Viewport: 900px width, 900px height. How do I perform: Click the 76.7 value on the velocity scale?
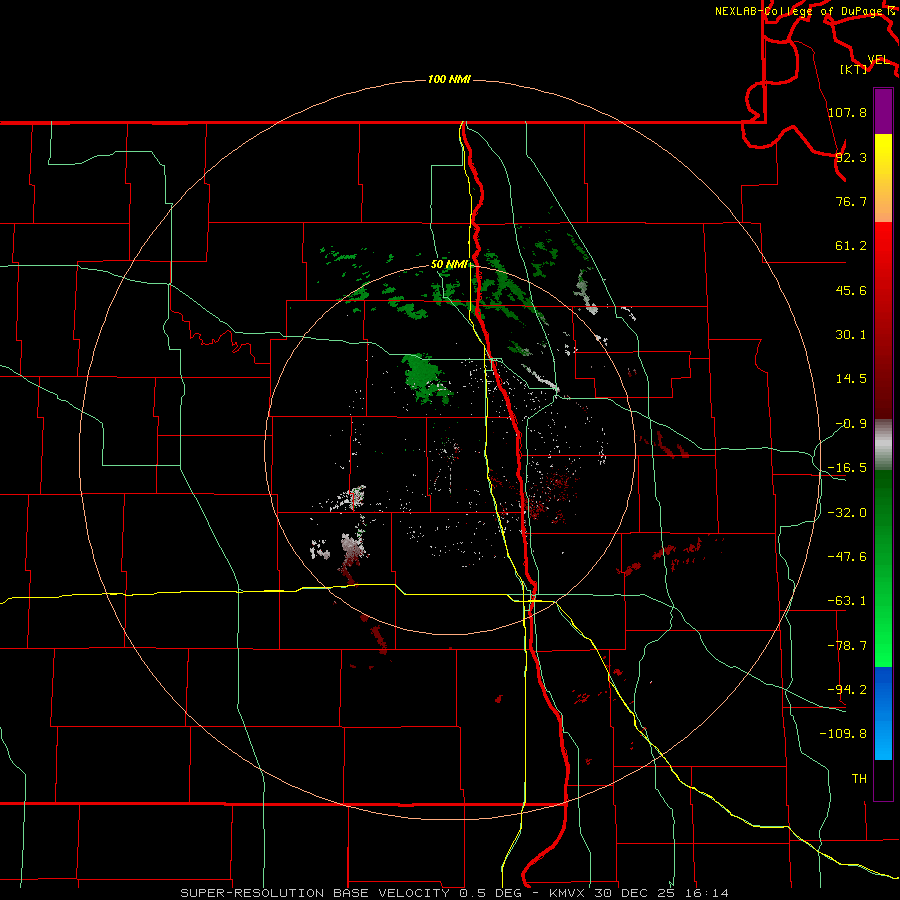pyautogui.click(x=851, y=201)
